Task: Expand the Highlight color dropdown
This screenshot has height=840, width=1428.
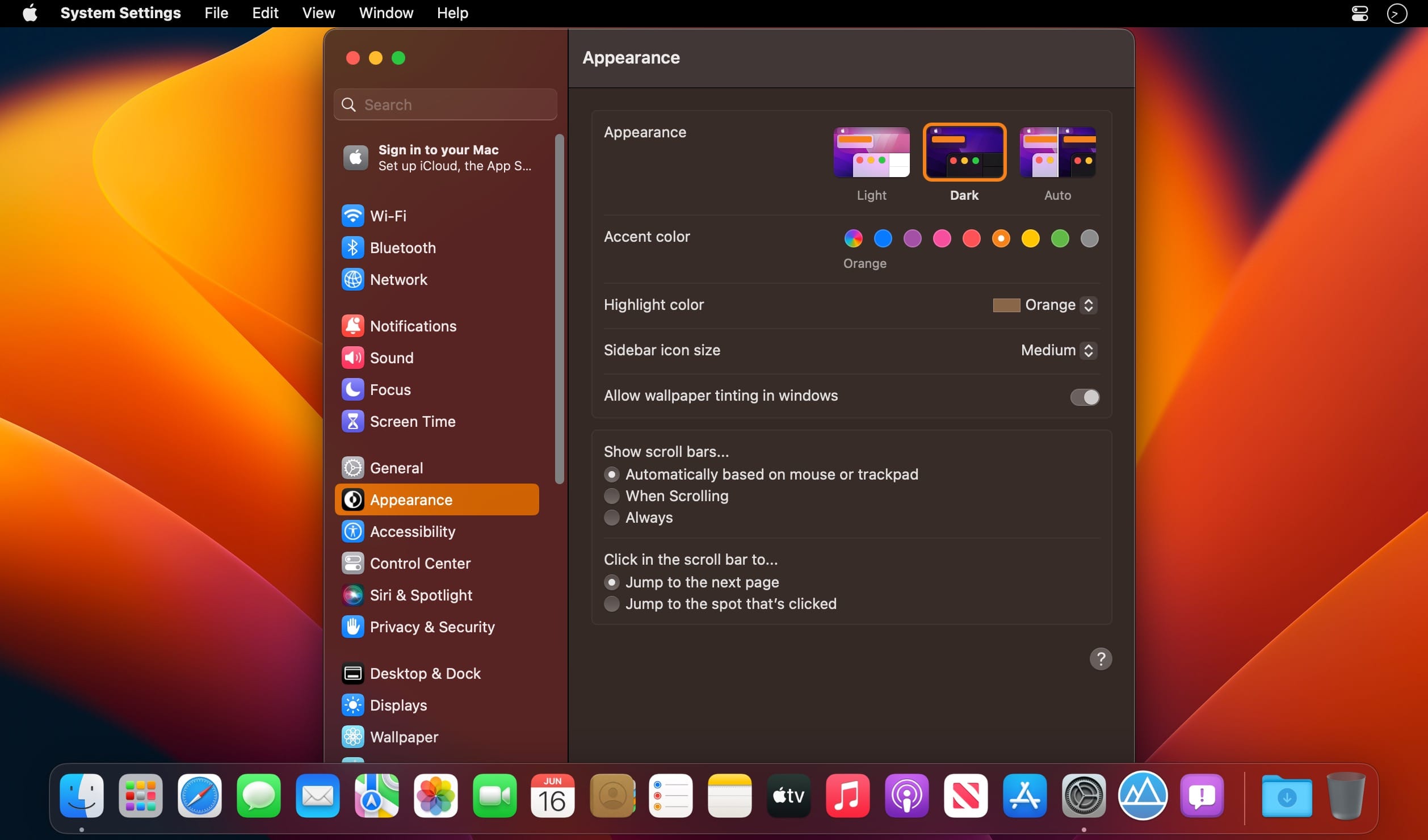Action: tap(1043, 305)
